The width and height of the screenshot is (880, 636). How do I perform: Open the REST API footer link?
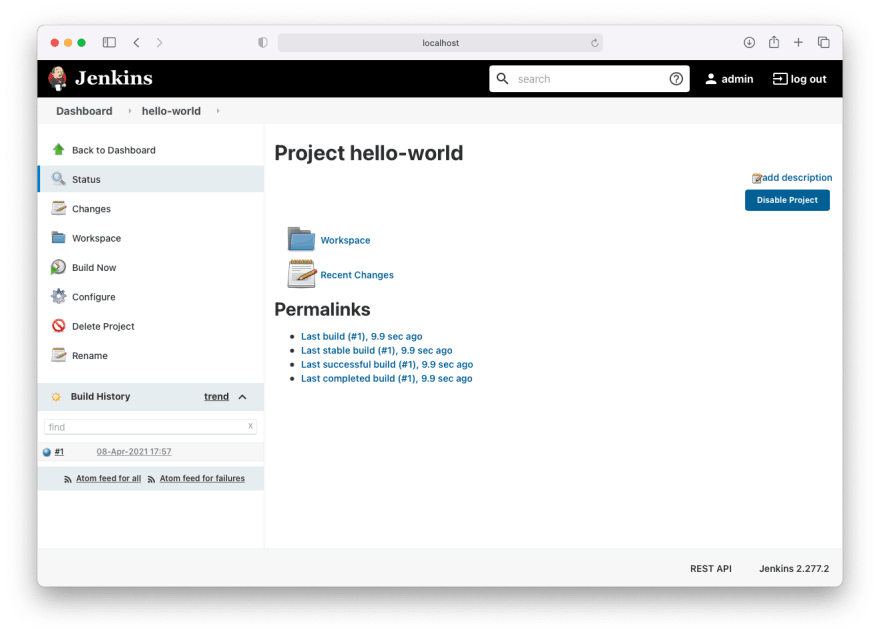point(711,569)
